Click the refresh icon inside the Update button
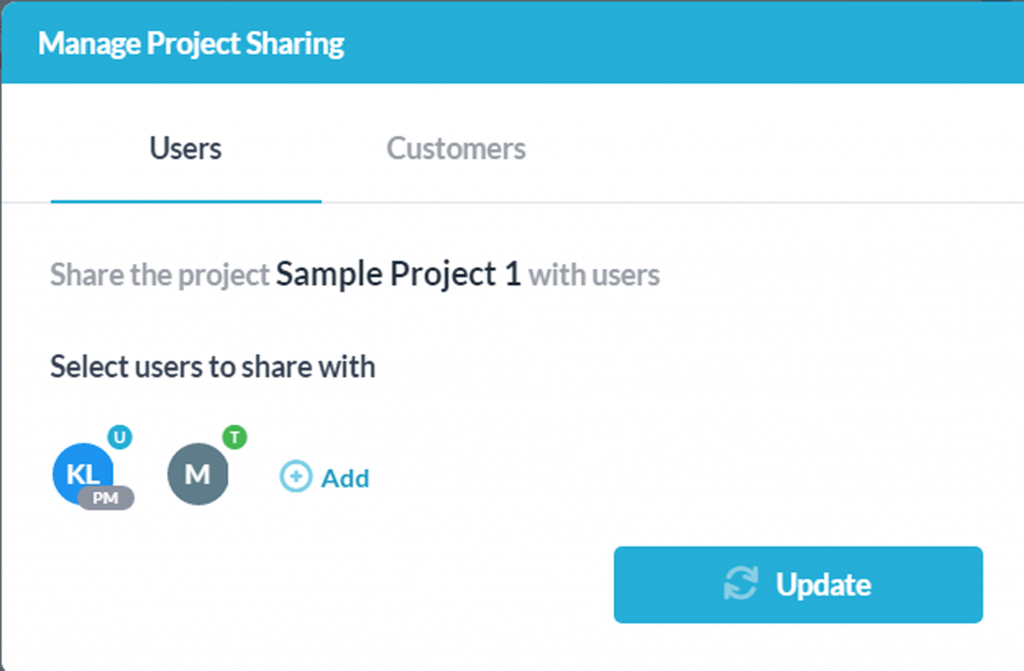Screen dimensions: 1024x671 (x=741, y=585)
